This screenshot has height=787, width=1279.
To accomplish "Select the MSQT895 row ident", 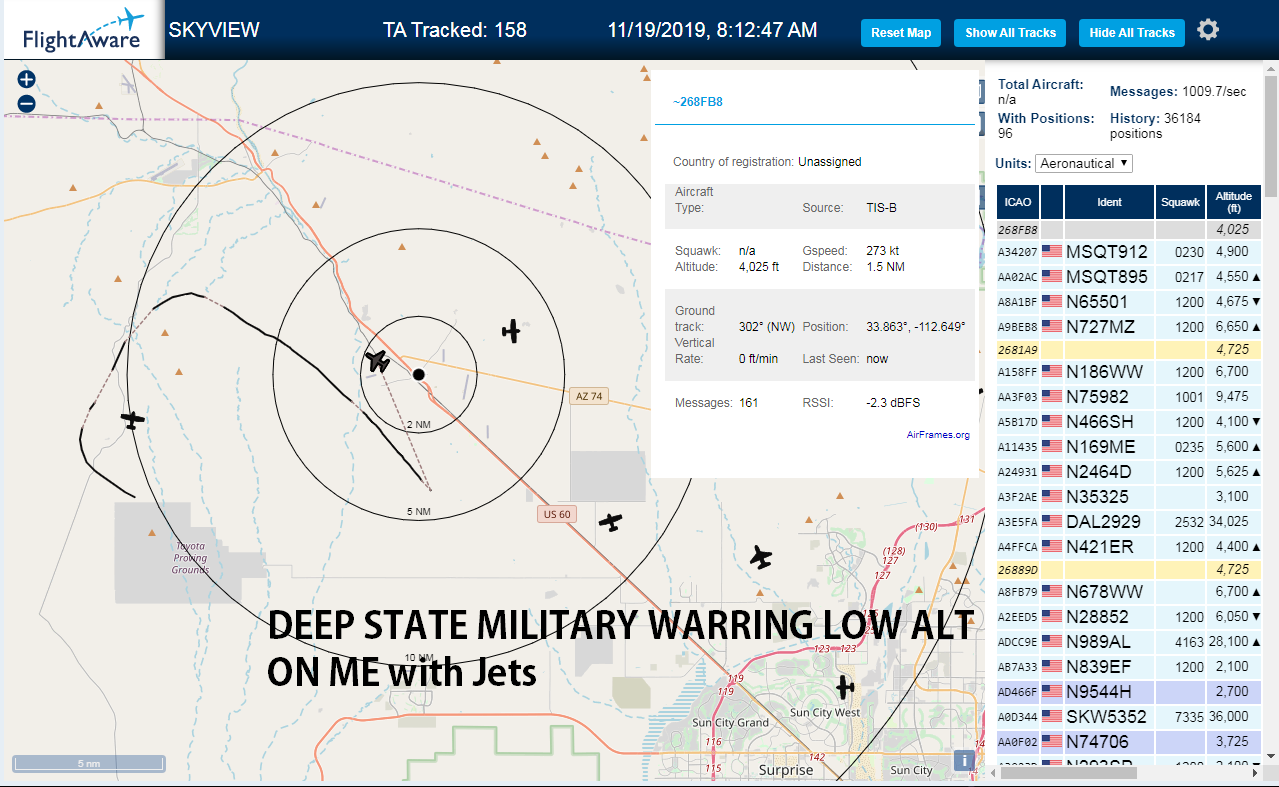I will click(x=1107, y=276).
